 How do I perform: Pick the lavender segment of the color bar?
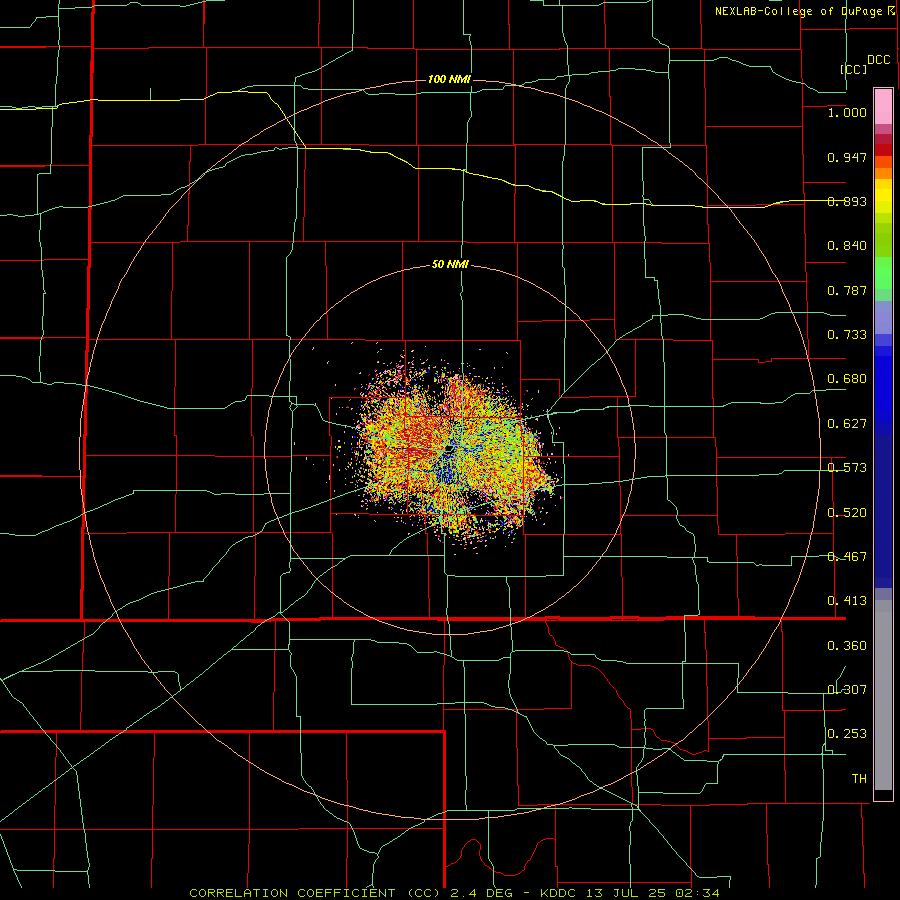tap(883, 317)
